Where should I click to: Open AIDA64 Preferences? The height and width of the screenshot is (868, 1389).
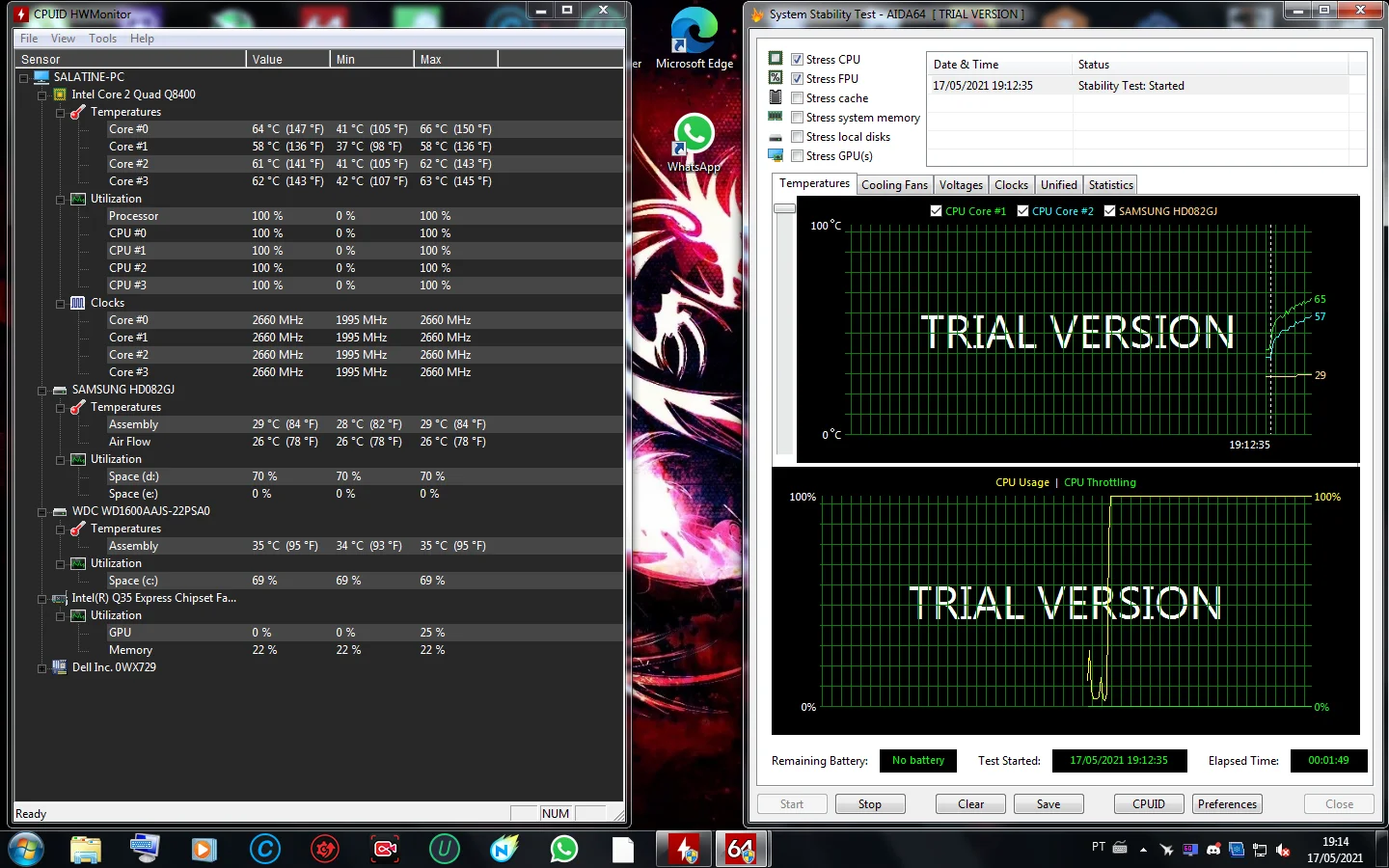pyautogui.click(x=1228, y=804)
